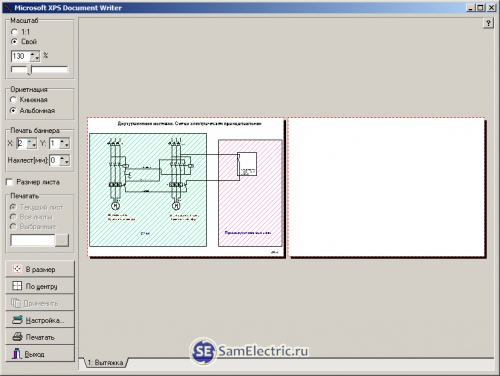Select the empty second banner page preview
Screen dimensions: 500x376
tap(387, 187)
